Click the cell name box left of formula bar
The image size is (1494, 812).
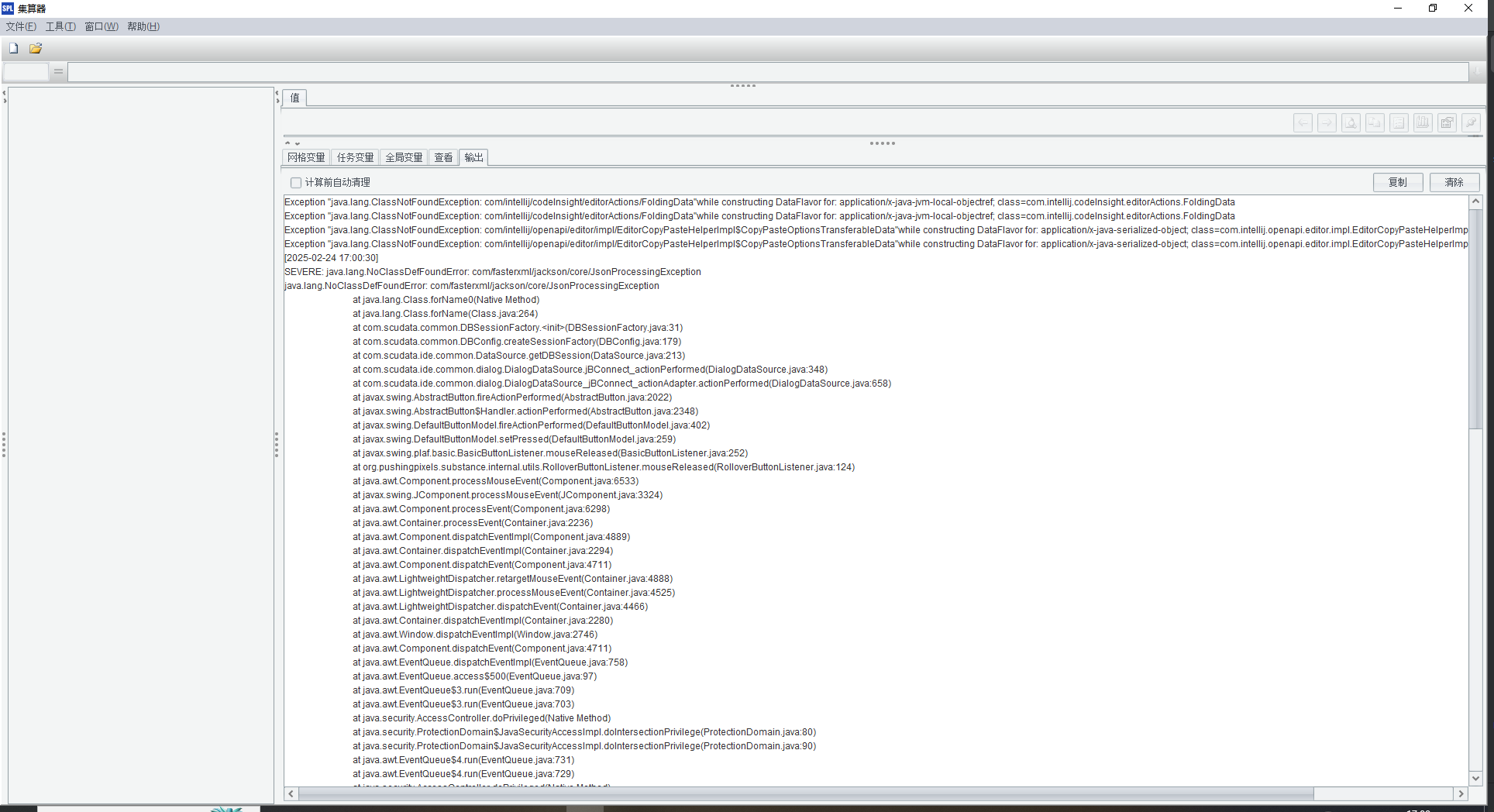pos(26,72)
